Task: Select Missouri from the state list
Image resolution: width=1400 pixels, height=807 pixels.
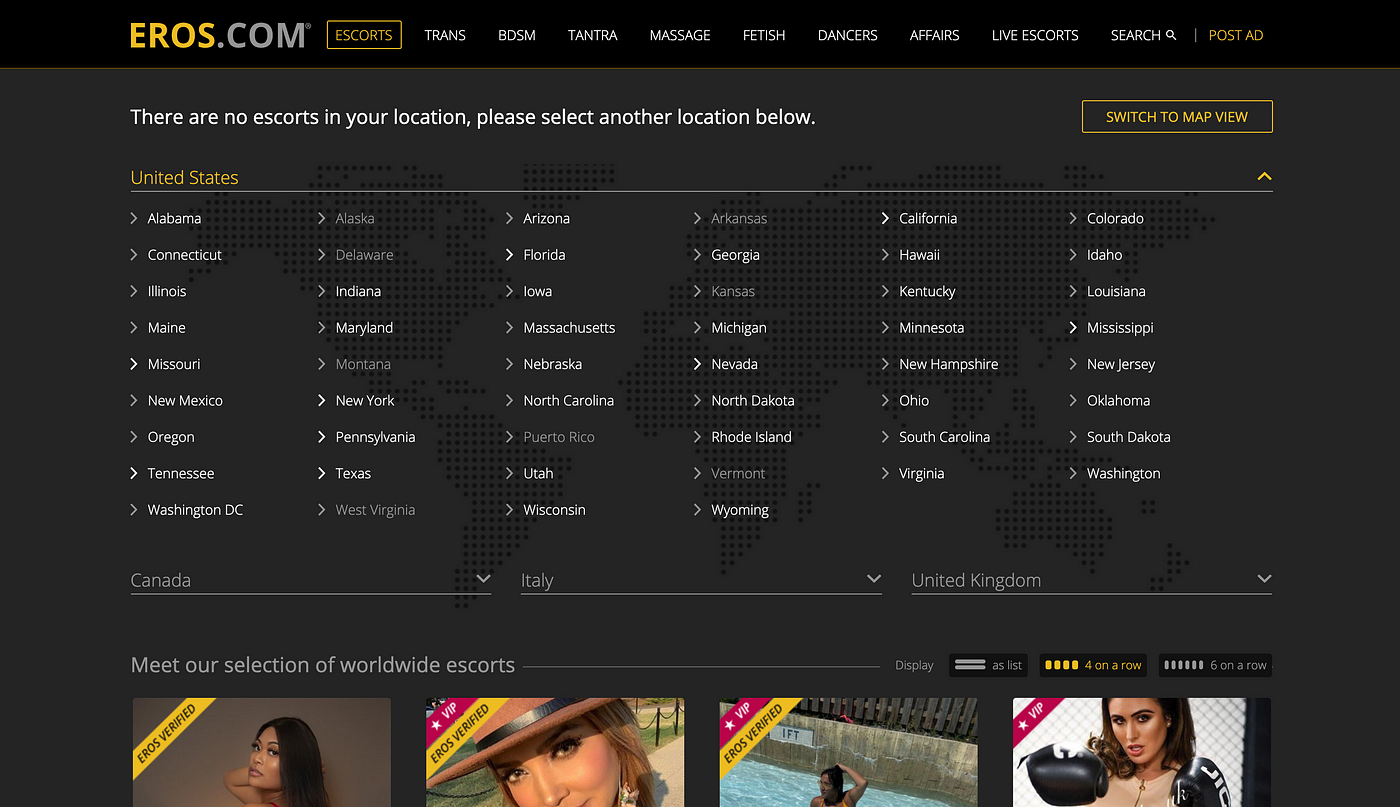Action: [x=174, y=364]
